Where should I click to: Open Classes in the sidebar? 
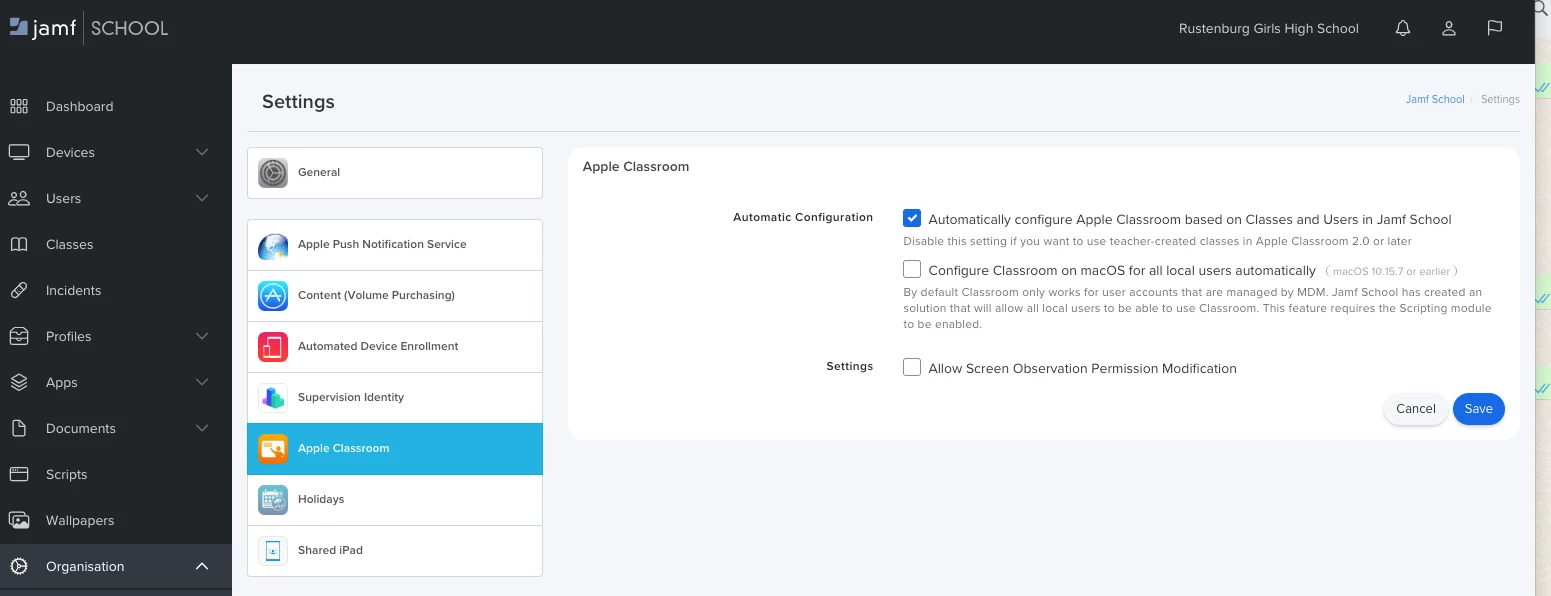click(x=116, y=244)
